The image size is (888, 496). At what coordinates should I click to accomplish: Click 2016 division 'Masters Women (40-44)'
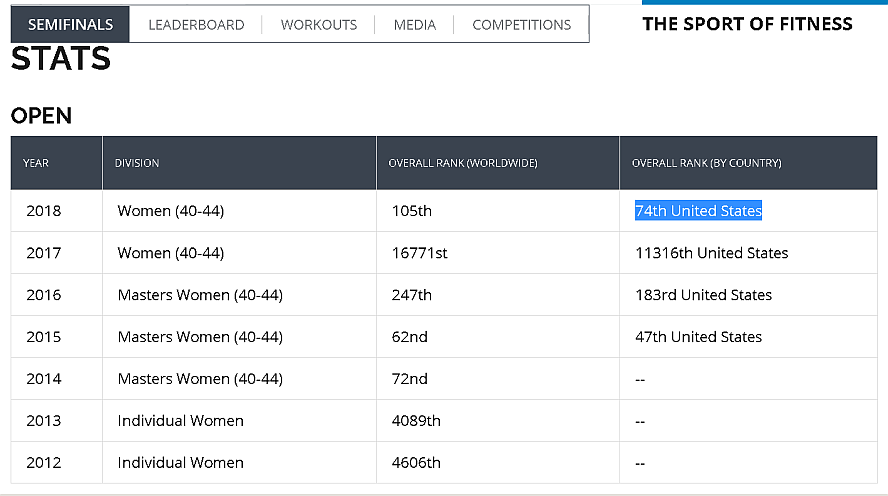click(200, 294)
